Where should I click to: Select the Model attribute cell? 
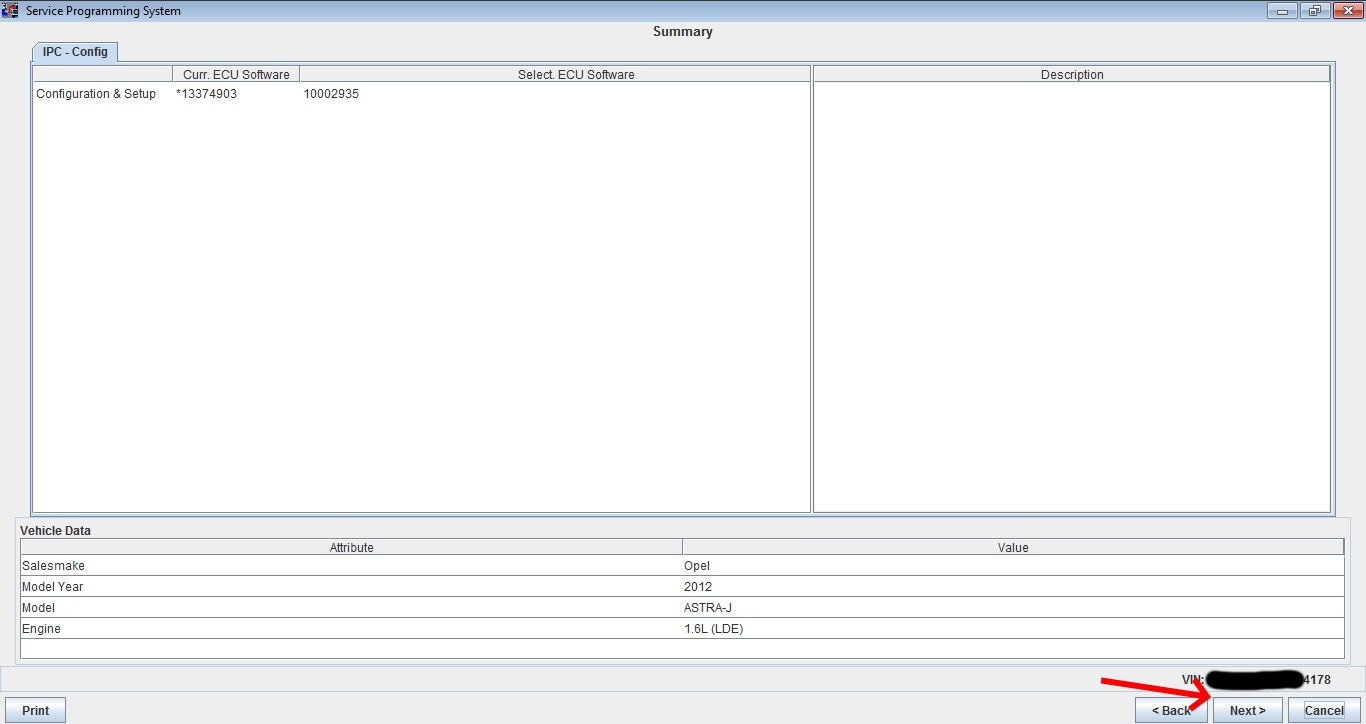(352, 608)
